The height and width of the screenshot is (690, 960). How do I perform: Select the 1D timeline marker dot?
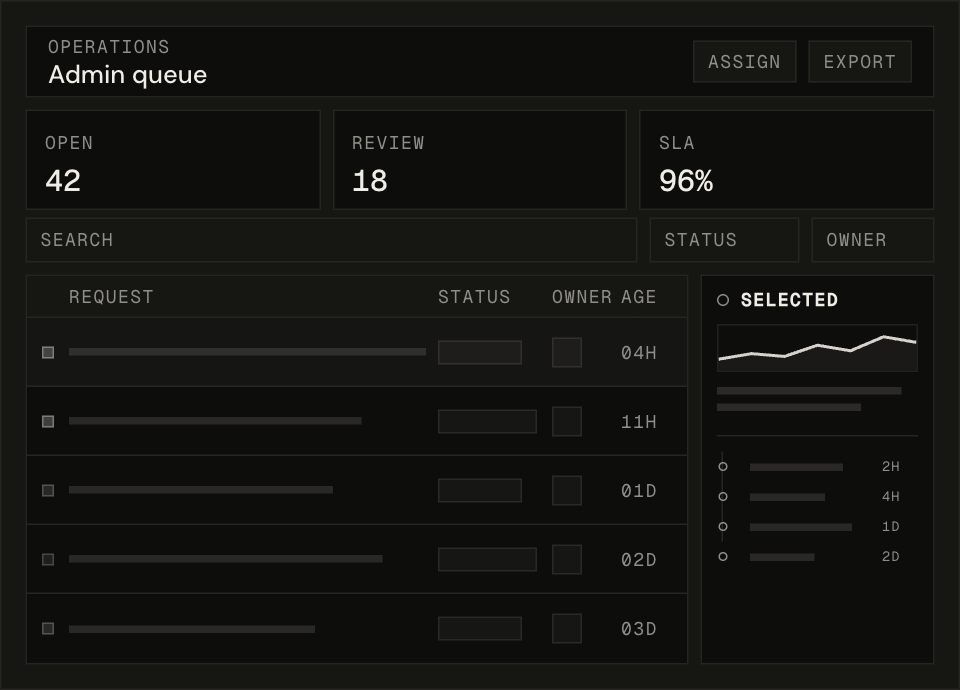pos(723,526)
